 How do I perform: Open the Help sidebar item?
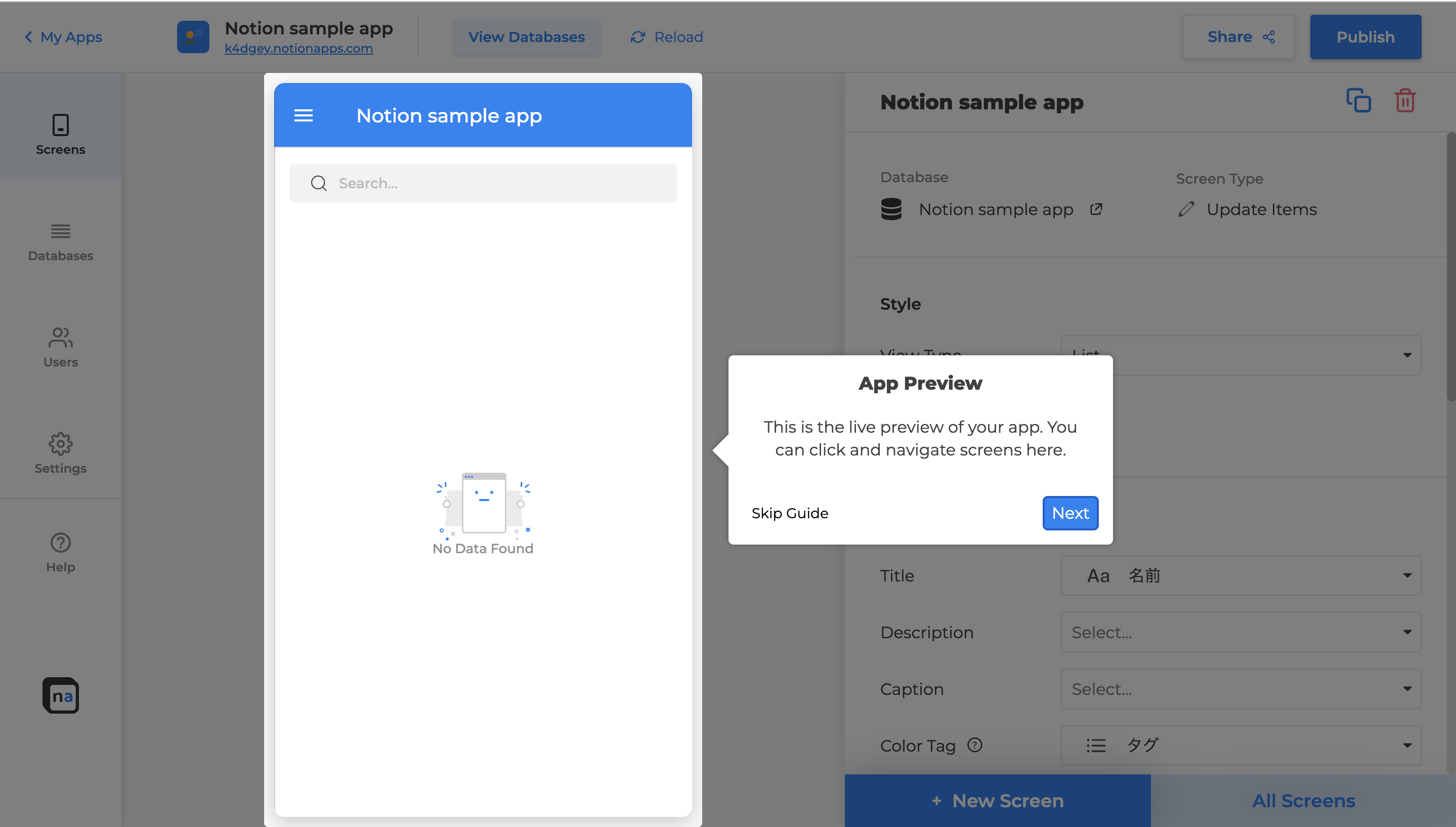point(61,552)
